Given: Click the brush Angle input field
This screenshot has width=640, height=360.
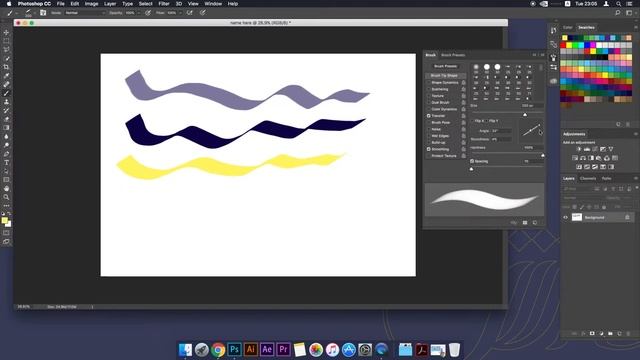Looking at the screenshot, I should [x=501, y=131].
